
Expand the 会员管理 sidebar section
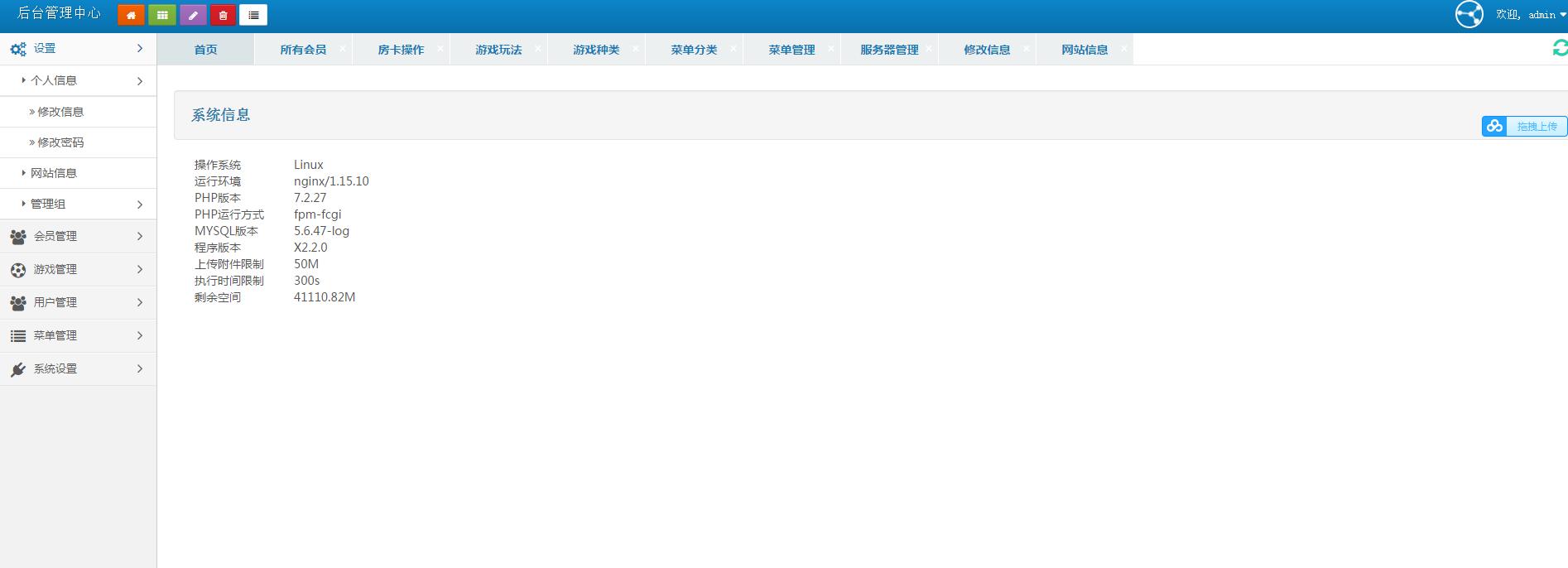tap(78, 236)
